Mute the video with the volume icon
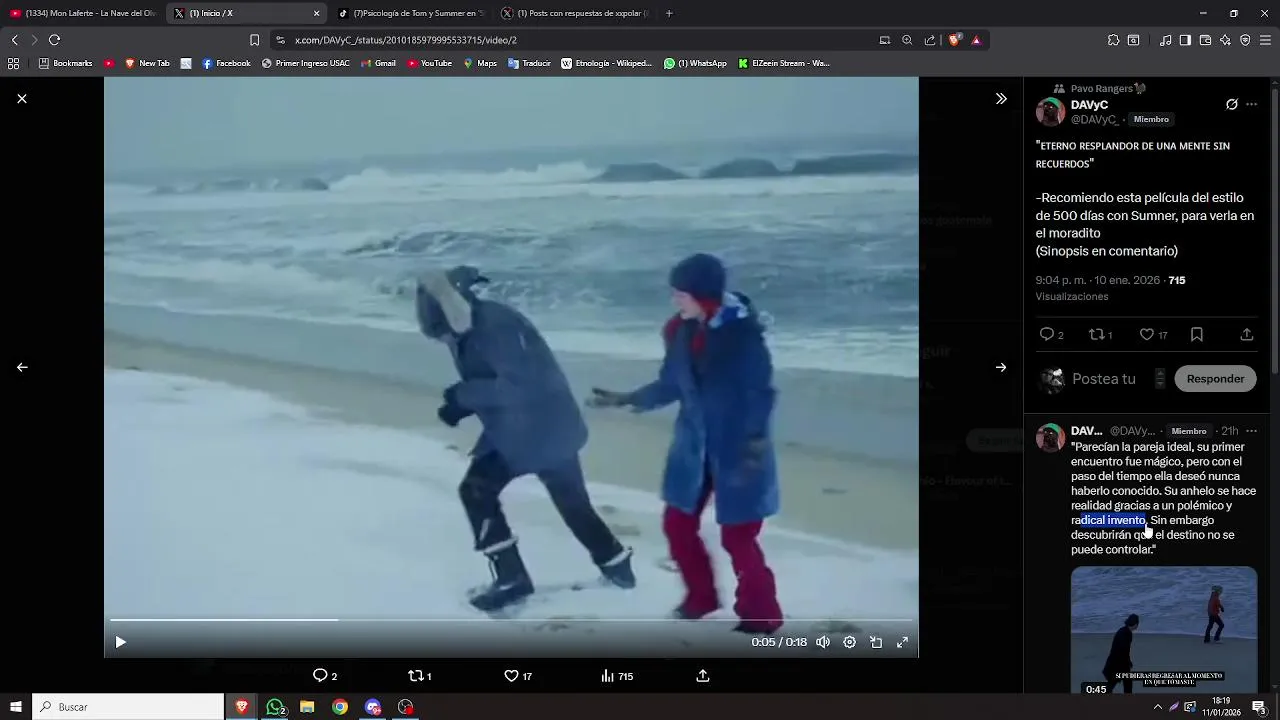 pos(823,642)
